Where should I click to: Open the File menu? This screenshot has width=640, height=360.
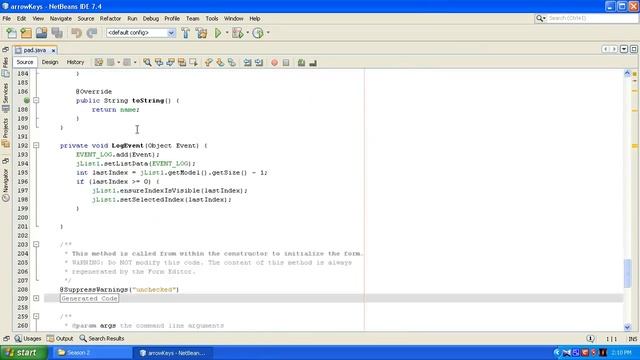[7, 19]
